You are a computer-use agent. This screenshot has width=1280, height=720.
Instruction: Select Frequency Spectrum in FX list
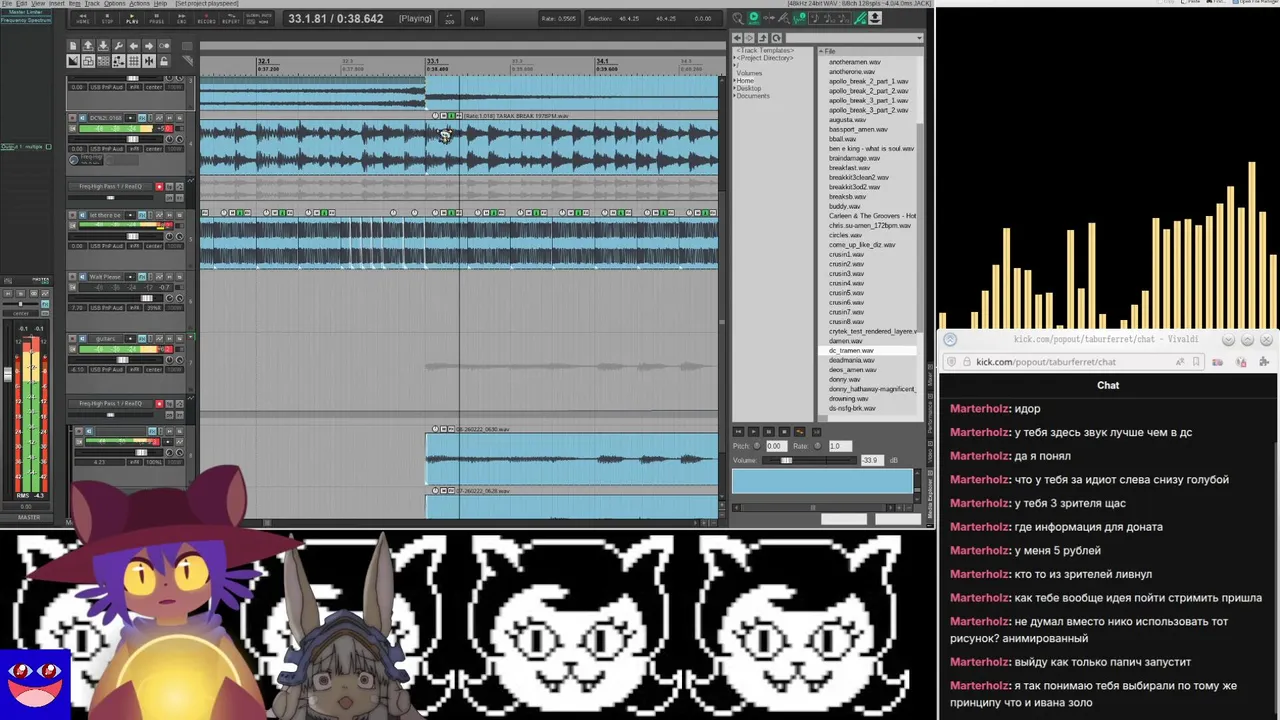(26, 20)
